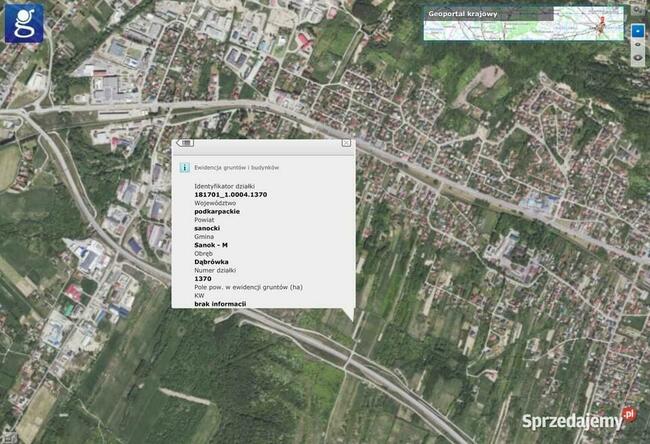This screenshot has height=444, width=650.
Task: Click the blue info "i" icon
Action: tap(185, 167)
